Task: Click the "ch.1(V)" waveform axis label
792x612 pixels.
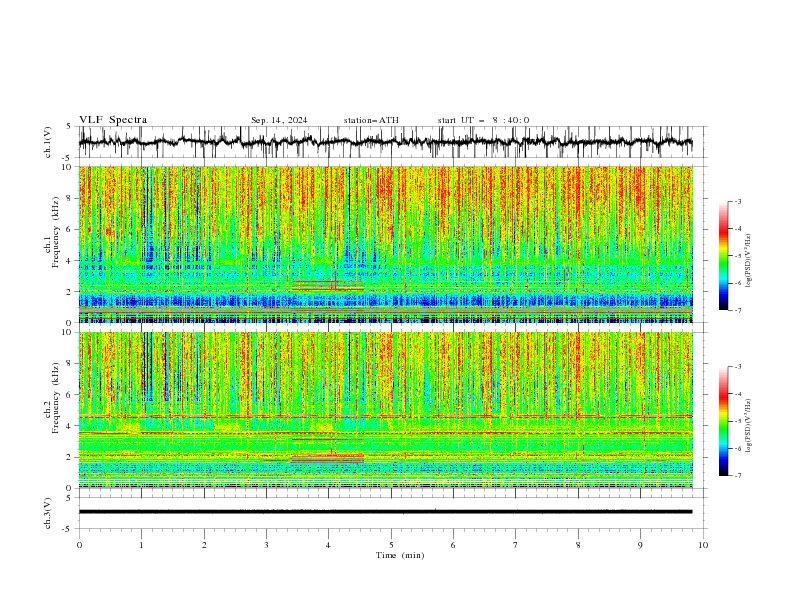Action: point(48,142)
